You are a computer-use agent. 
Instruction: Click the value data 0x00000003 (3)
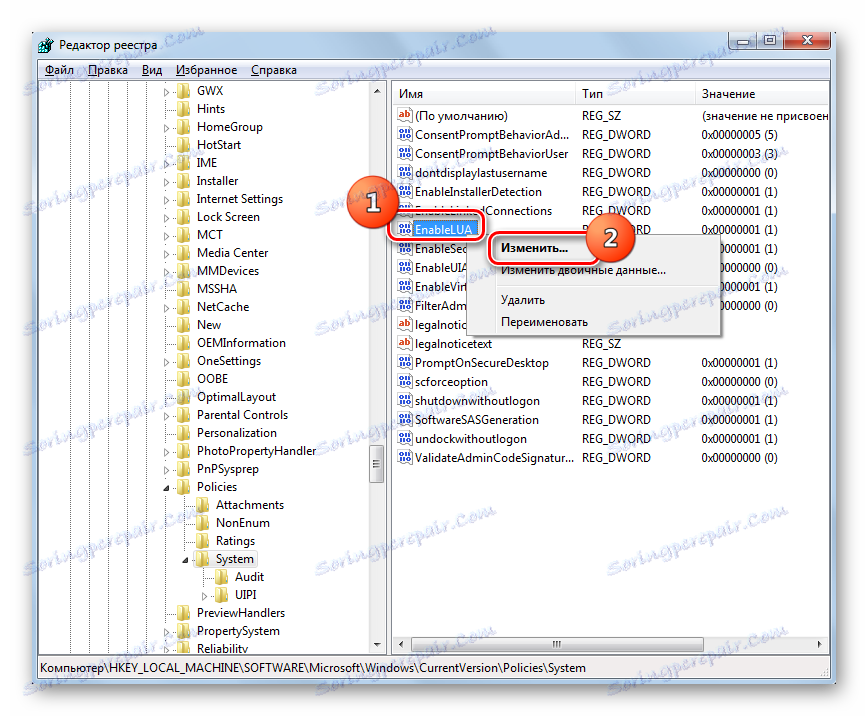click(739, 153)
